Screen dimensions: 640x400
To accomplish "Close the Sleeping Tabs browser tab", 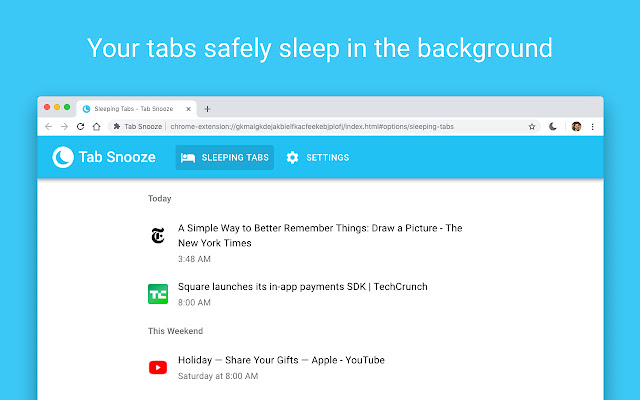I will click(190, 108).
